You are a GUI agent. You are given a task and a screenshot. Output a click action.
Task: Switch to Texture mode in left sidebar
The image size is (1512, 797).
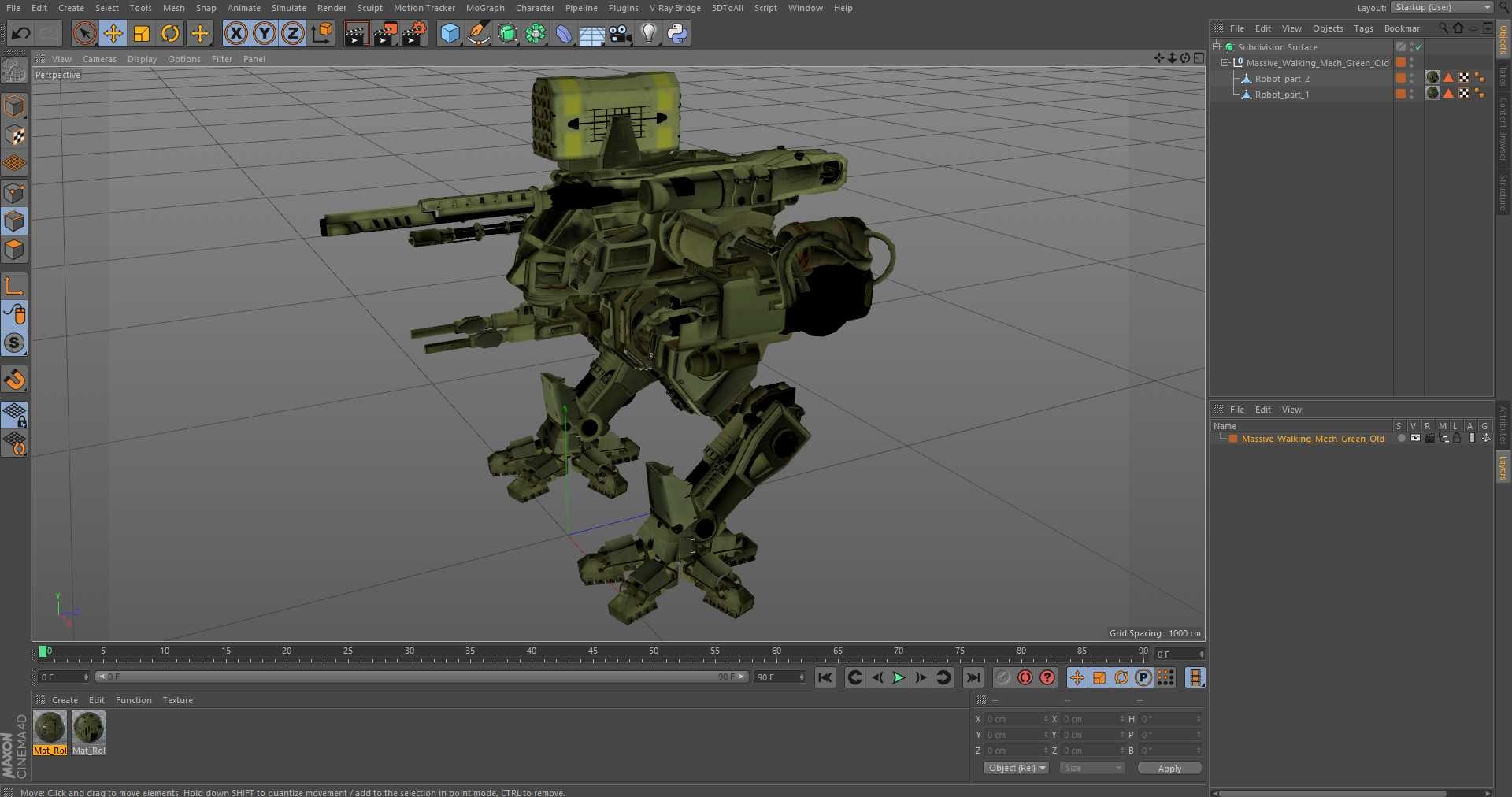coord(14,135)
